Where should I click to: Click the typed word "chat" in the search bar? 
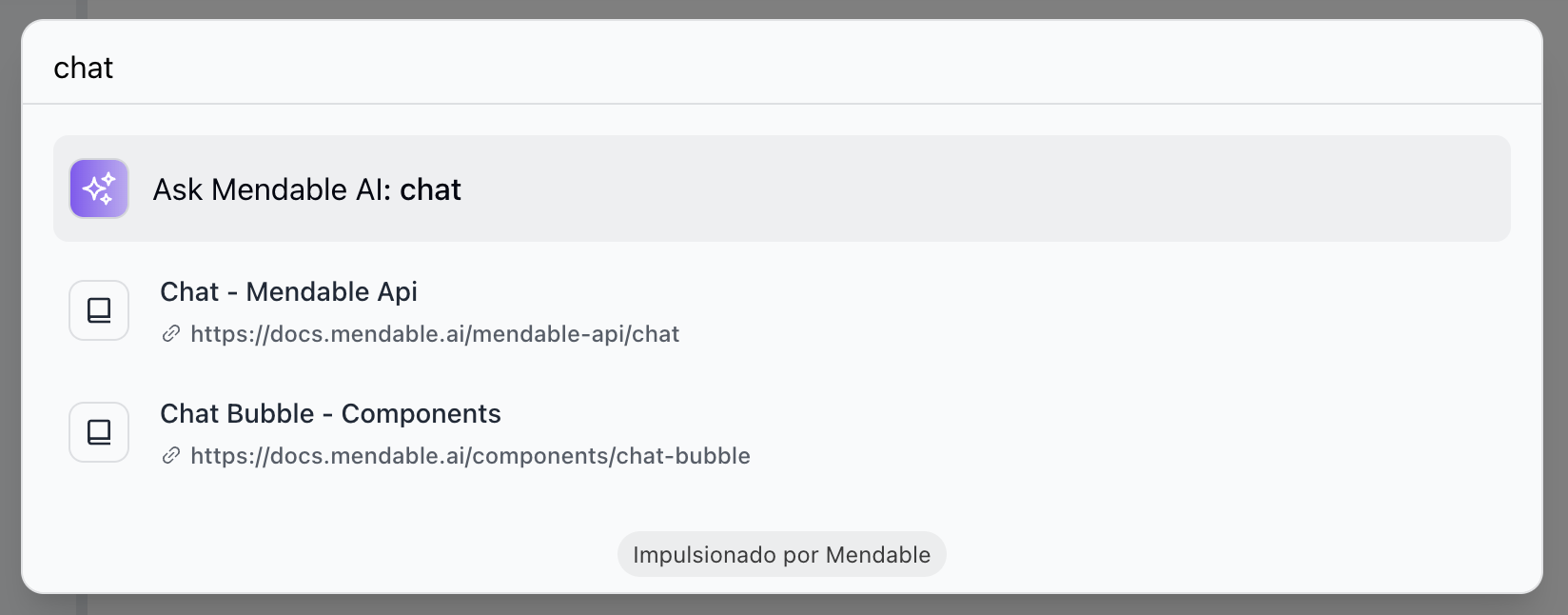pyautogui.click(x=84, y=68)
